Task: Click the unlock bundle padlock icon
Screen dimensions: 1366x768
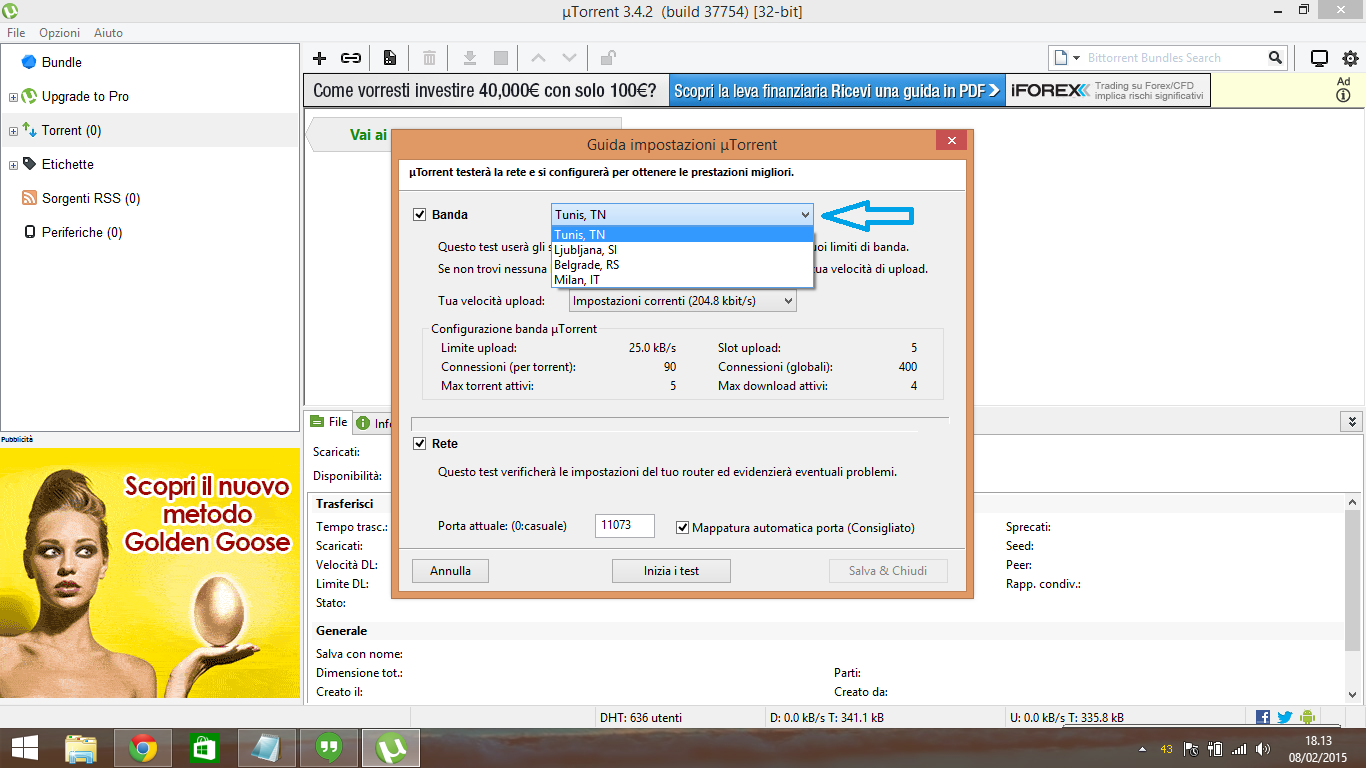Action: 608,58
